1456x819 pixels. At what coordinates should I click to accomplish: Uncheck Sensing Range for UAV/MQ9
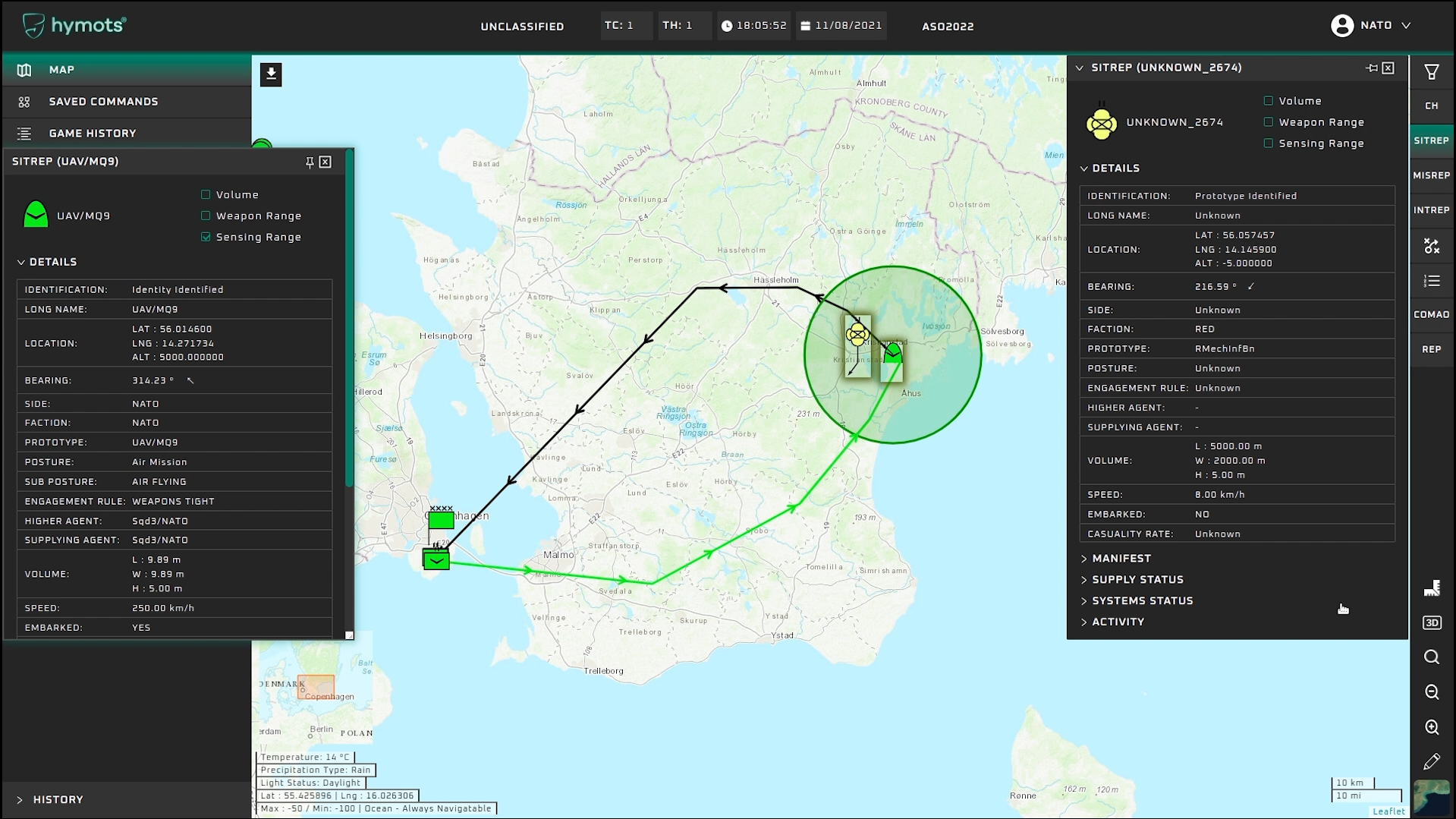click(x=206, y=238)
